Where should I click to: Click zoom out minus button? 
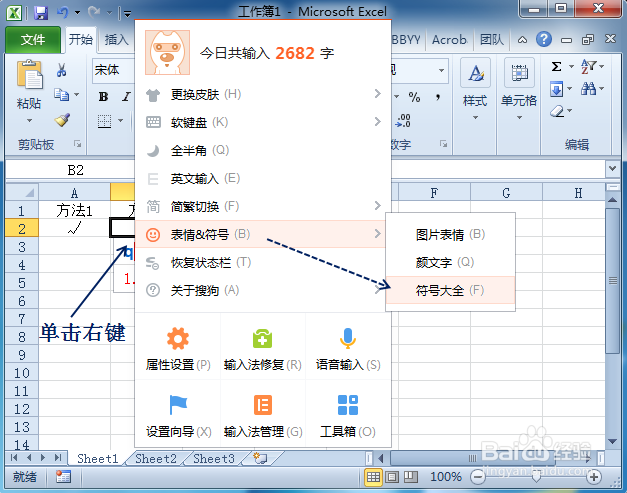[x=477, y=477]
